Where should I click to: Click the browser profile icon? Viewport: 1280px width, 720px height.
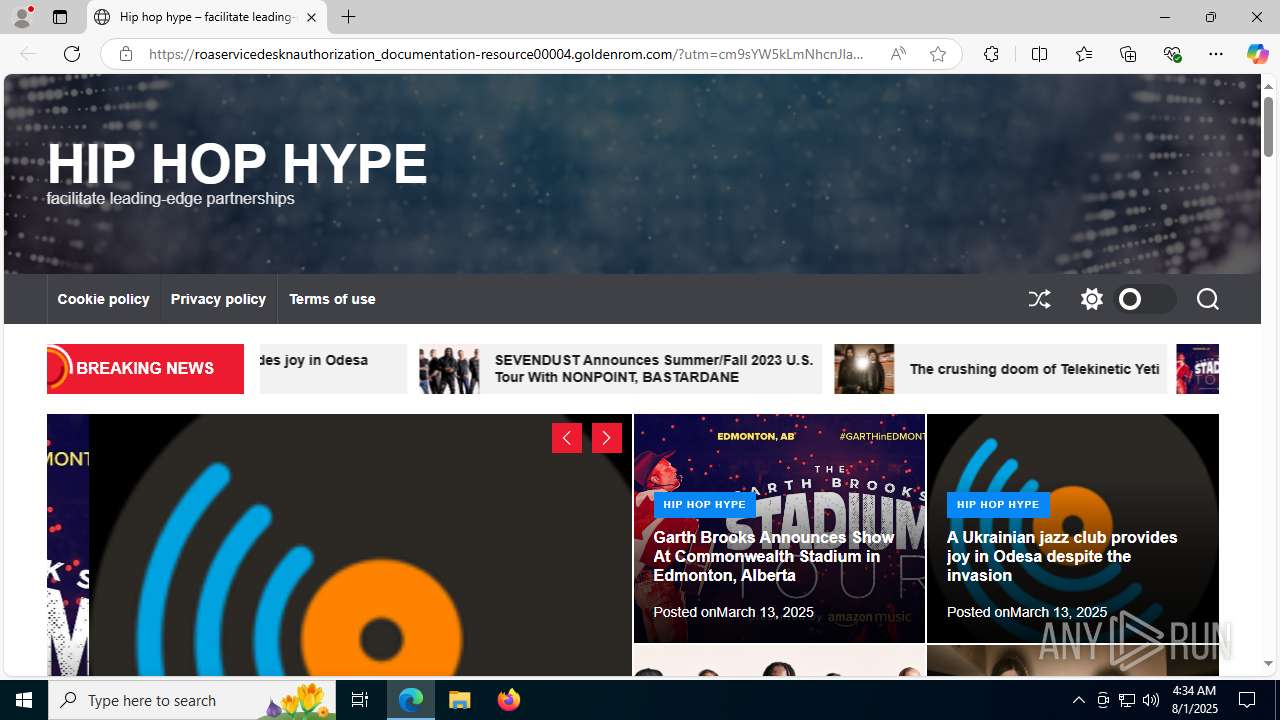coord(22,17)
